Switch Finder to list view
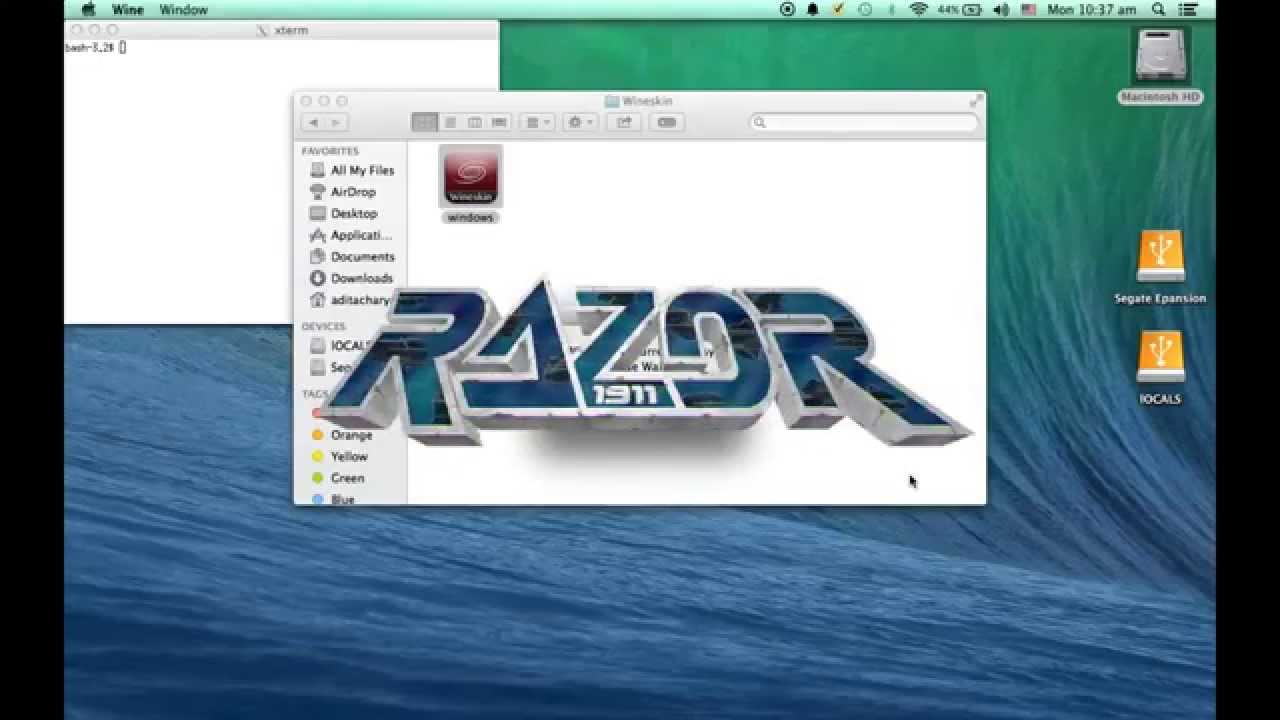This screenshot has width=1280, height=720. (x=450, y=122)
